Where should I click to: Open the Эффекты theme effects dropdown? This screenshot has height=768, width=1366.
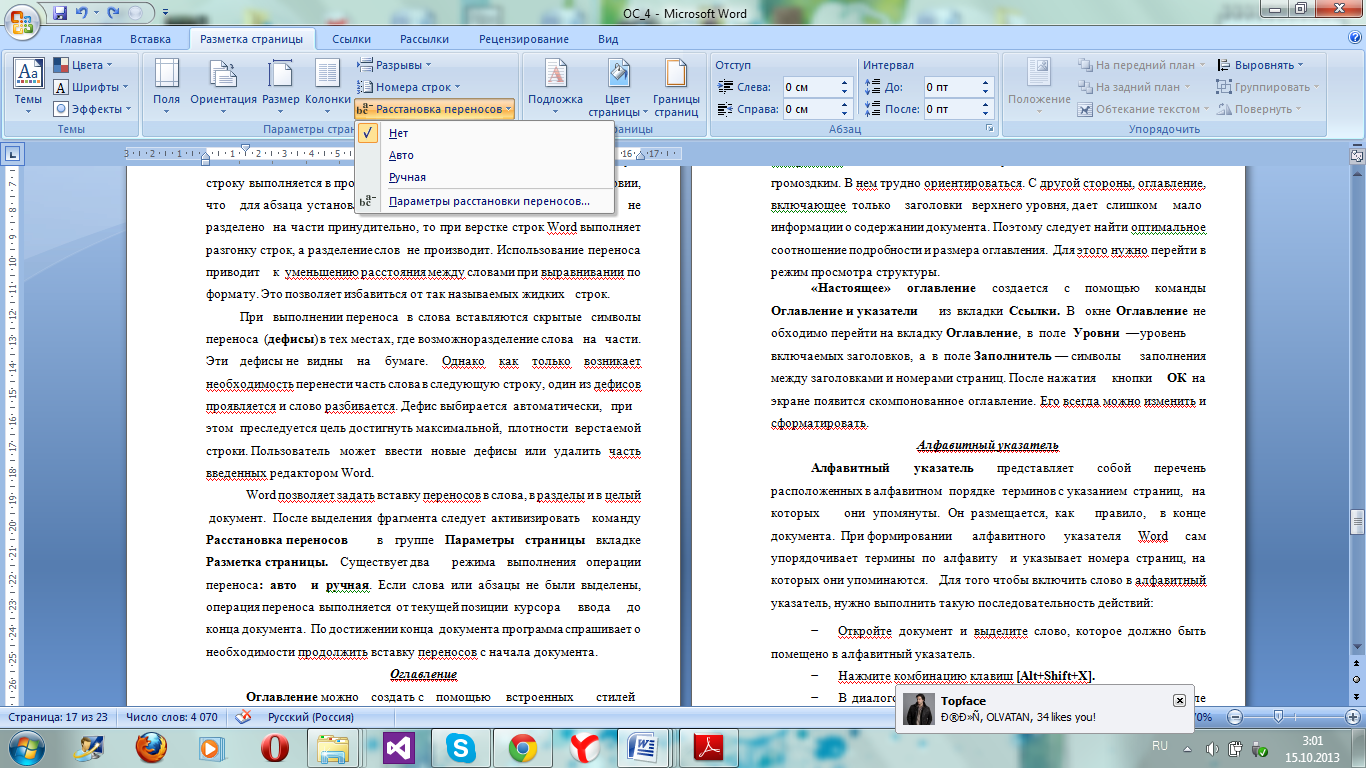[93, 109]
